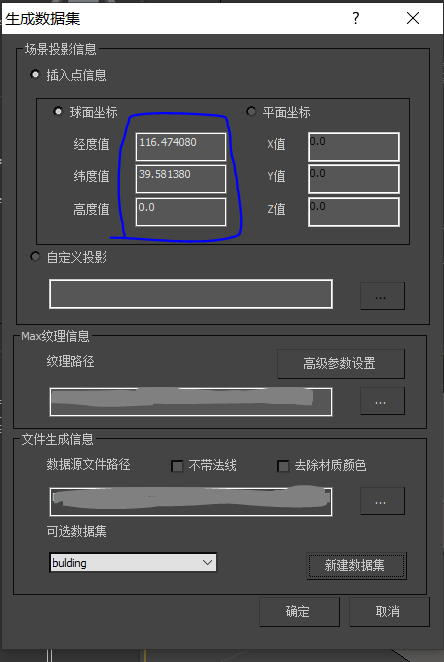This screenshot has height=662, width=444.
Task: Click the 新建数据集 button
Action: [356, 566]
